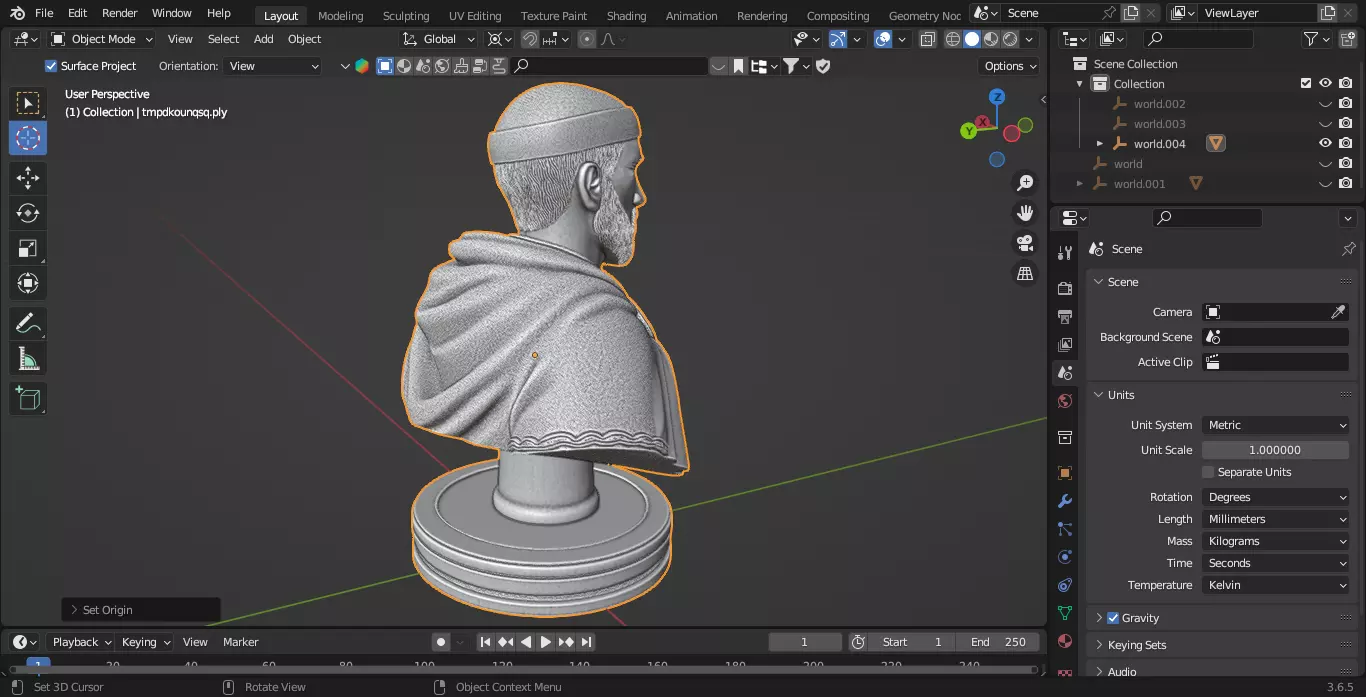The width and height of the screenshot is (1366, 697).
Task: Open the Physics properties tab
Action: 1065,557
